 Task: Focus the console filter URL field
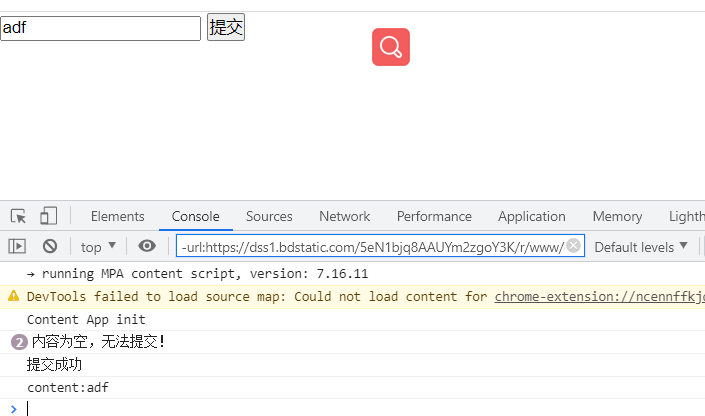point(380,246)
